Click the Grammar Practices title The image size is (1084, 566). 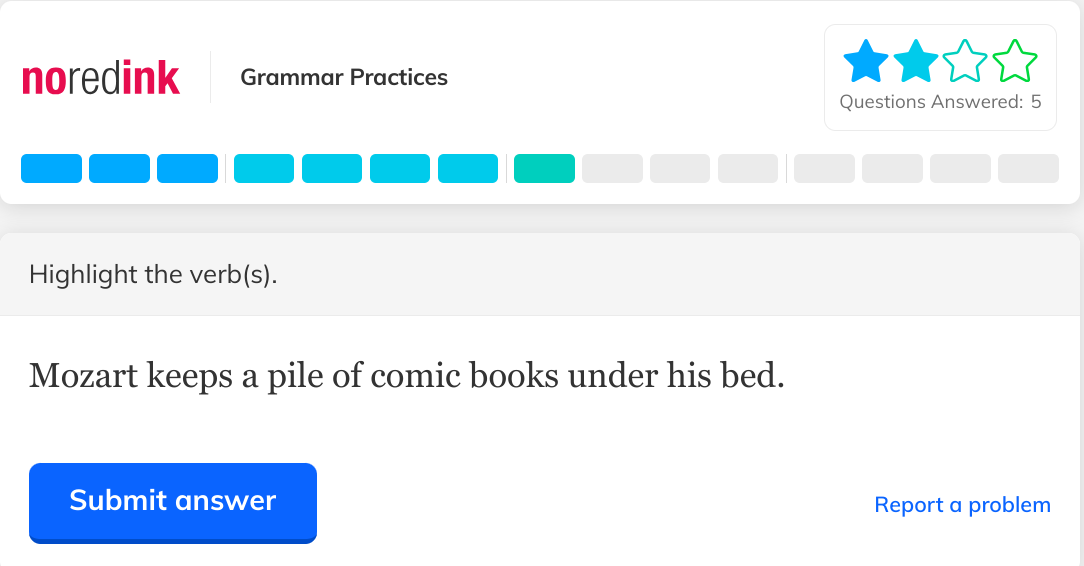coord(344,78)
